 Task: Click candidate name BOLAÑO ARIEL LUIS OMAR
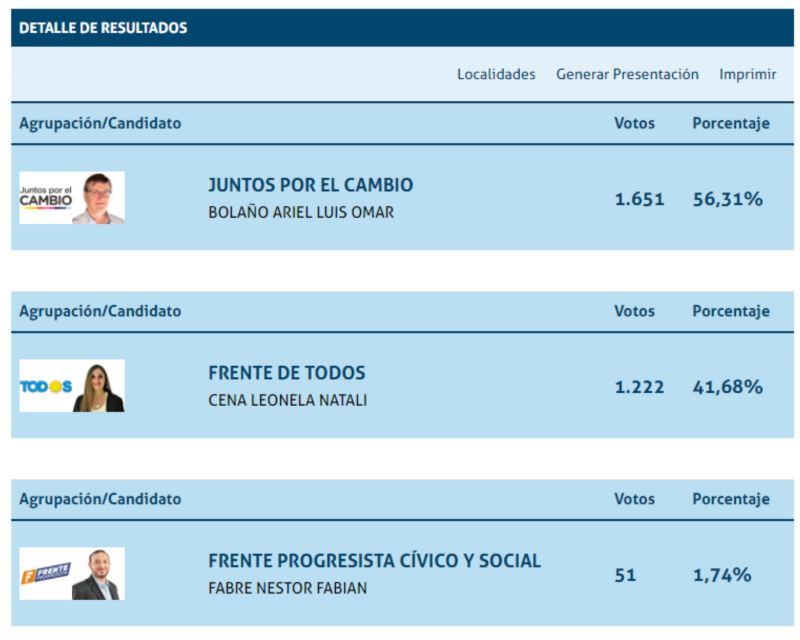pos(301,212)
